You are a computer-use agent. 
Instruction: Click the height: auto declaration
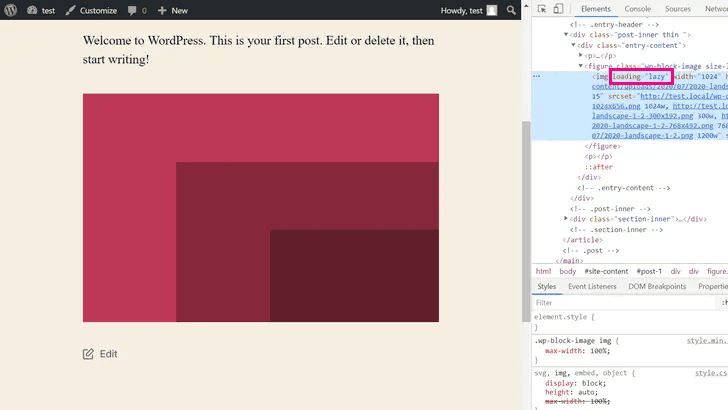click(x=572, y=392)
